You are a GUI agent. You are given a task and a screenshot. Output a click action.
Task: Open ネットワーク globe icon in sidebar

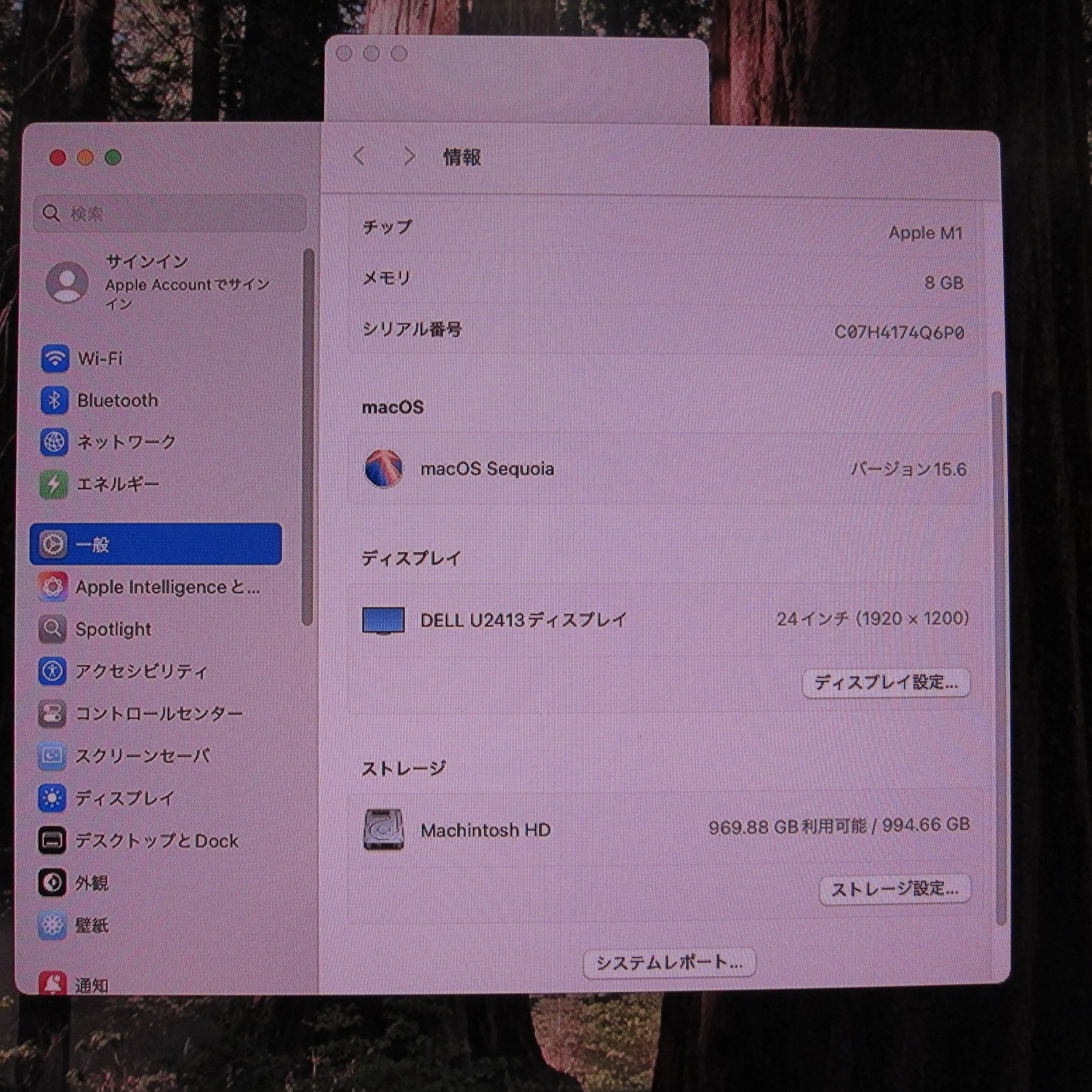(x=54, y=442)
